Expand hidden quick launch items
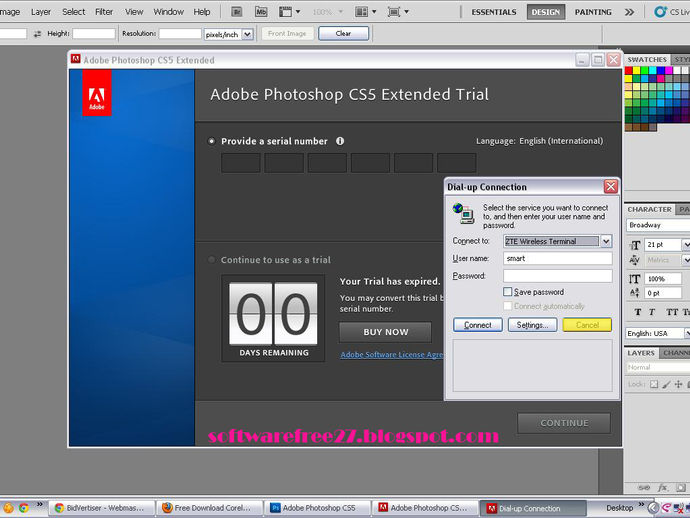The width and height of the screenshot is (690, 518). 40,504
